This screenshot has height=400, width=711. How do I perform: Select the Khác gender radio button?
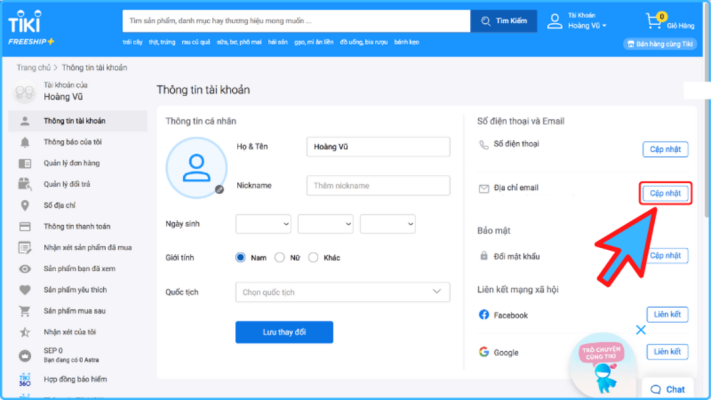[x=314, y=257]
